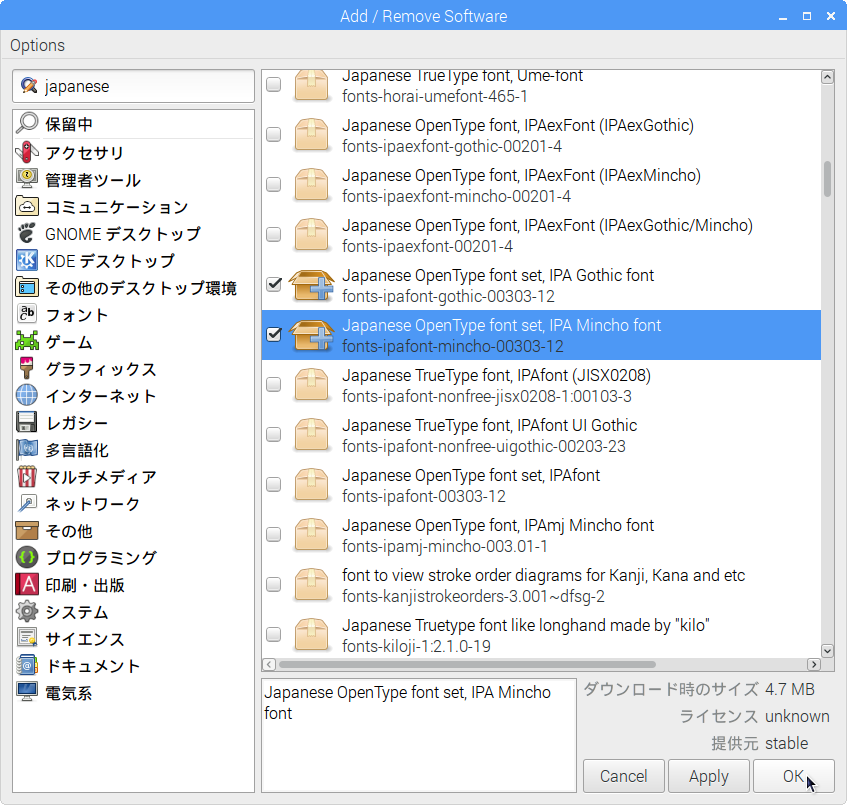
Task: Select the longhand made by "kilo" row
Action: pyautogui.click(x=541, y=635)
